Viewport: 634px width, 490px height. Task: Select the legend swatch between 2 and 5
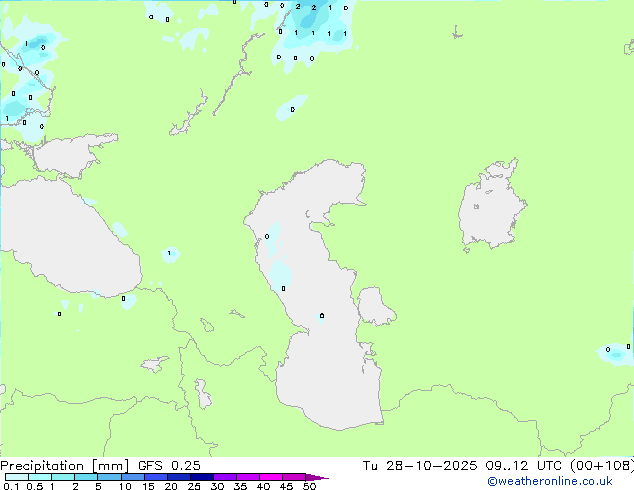pyautogui.click(x=86, y=477)
